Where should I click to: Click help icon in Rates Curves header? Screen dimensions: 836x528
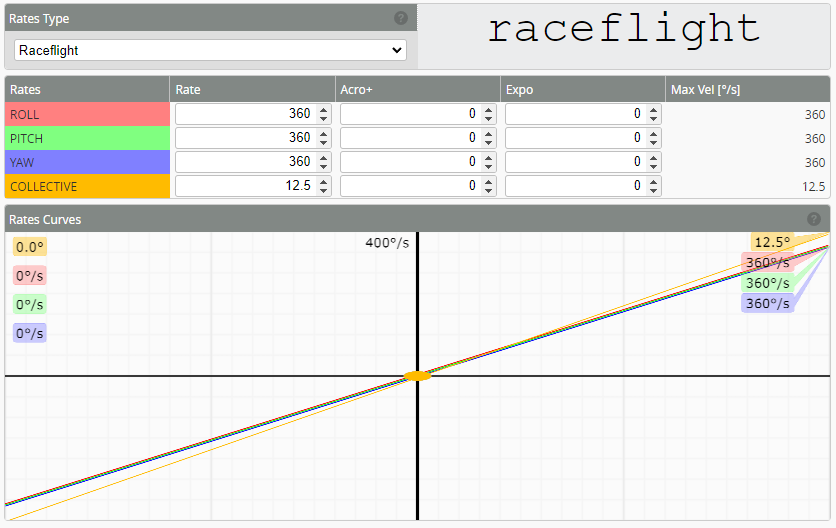tap(814, 219)
